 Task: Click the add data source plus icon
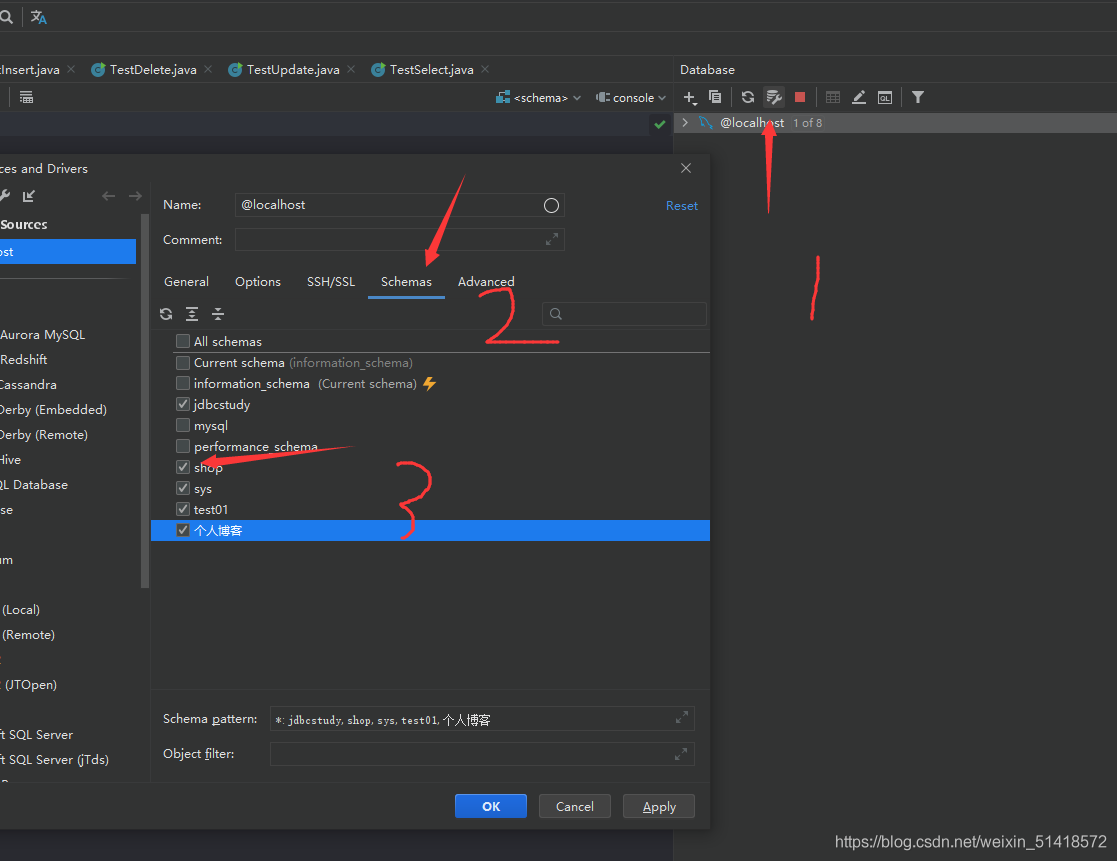click(x=690, y=98)
